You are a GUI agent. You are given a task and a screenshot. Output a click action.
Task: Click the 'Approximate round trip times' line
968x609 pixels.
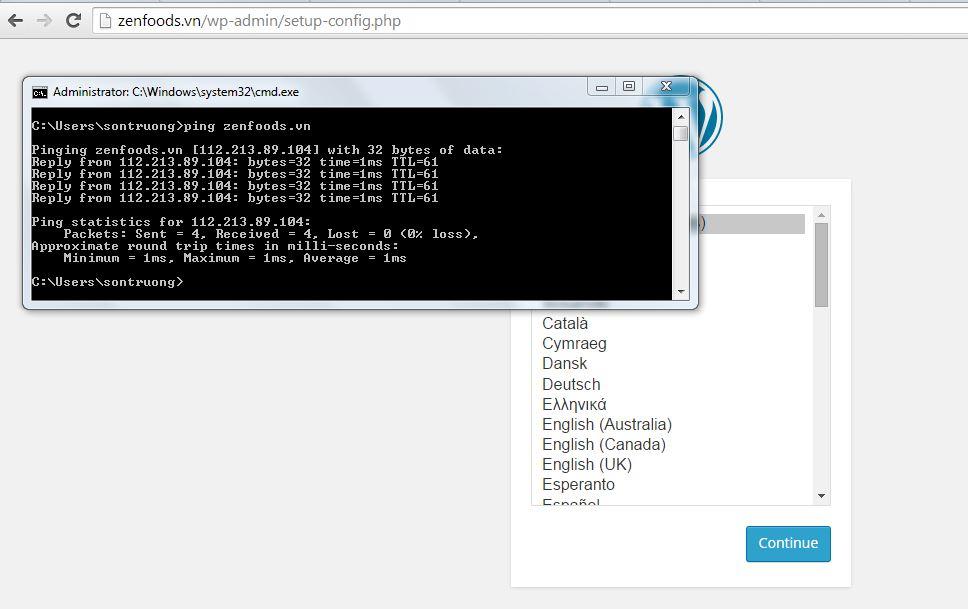[215, 246]
